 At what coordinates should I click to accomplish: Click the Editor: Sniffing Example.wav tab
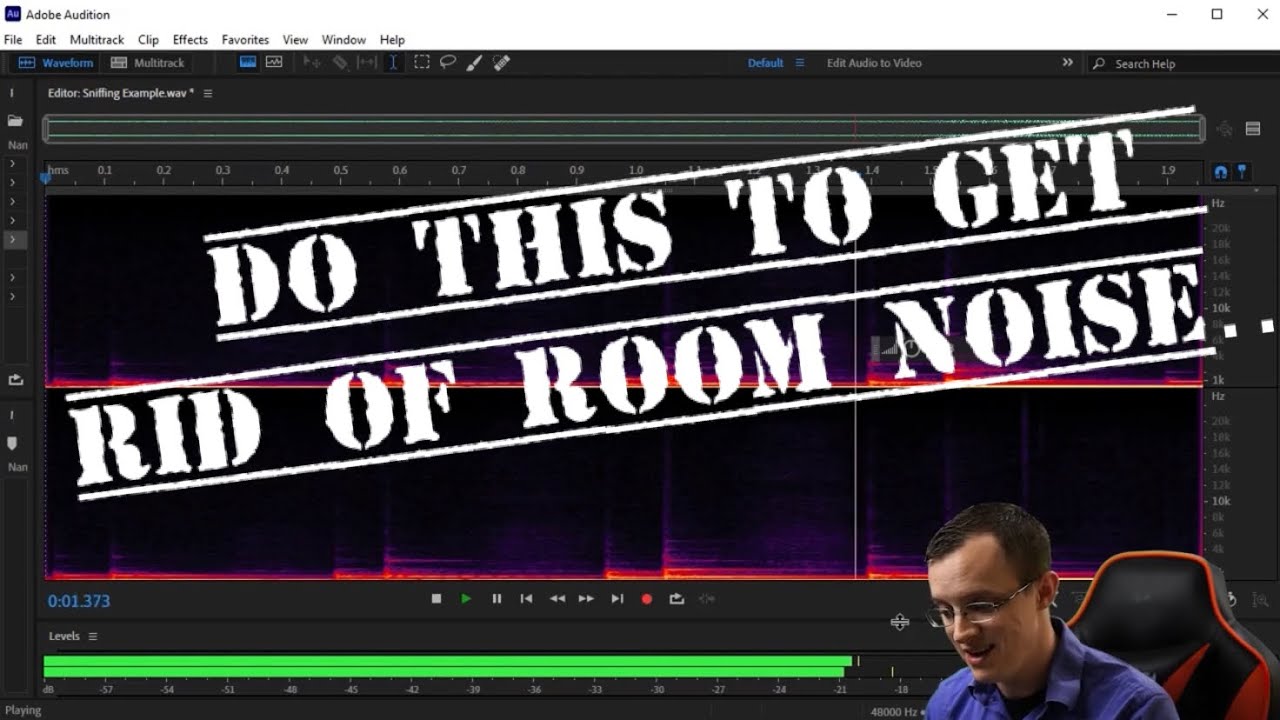click(120, 93)
